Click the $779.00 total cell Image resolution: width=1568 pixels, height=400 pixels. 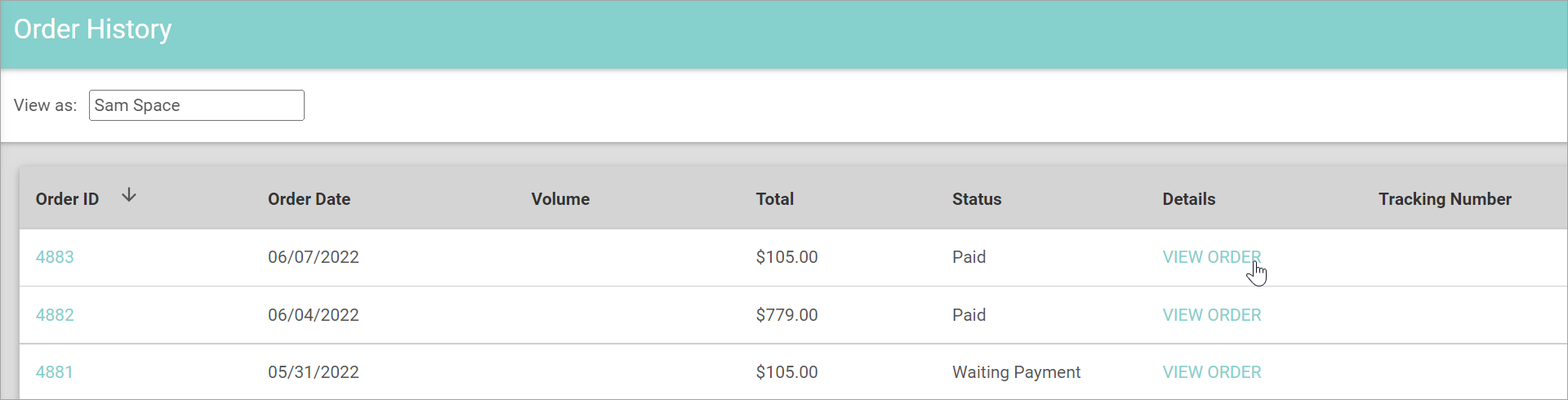pyautogui.click(x=786, y=315)
